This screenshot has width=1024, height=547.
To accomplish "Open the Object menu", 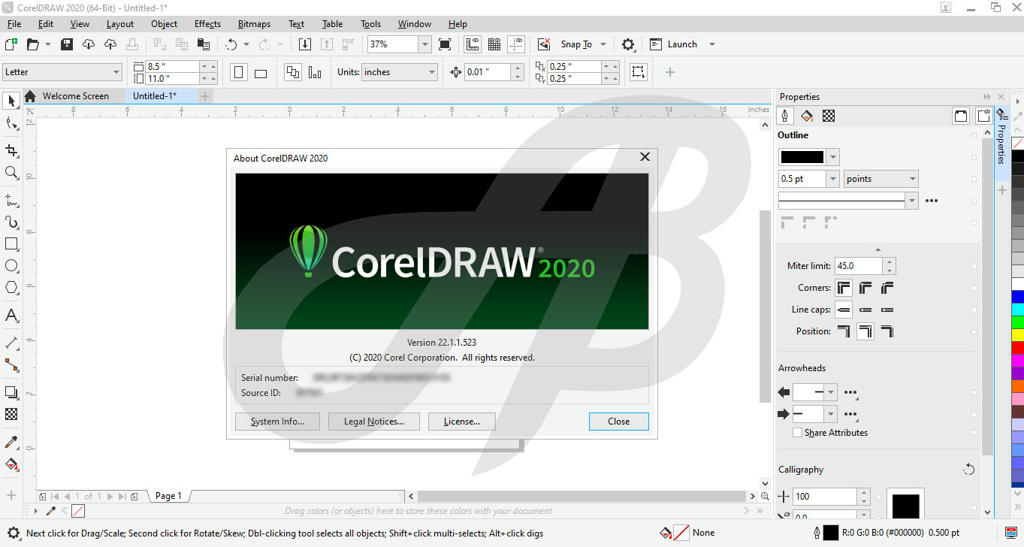I will point(164,24).
